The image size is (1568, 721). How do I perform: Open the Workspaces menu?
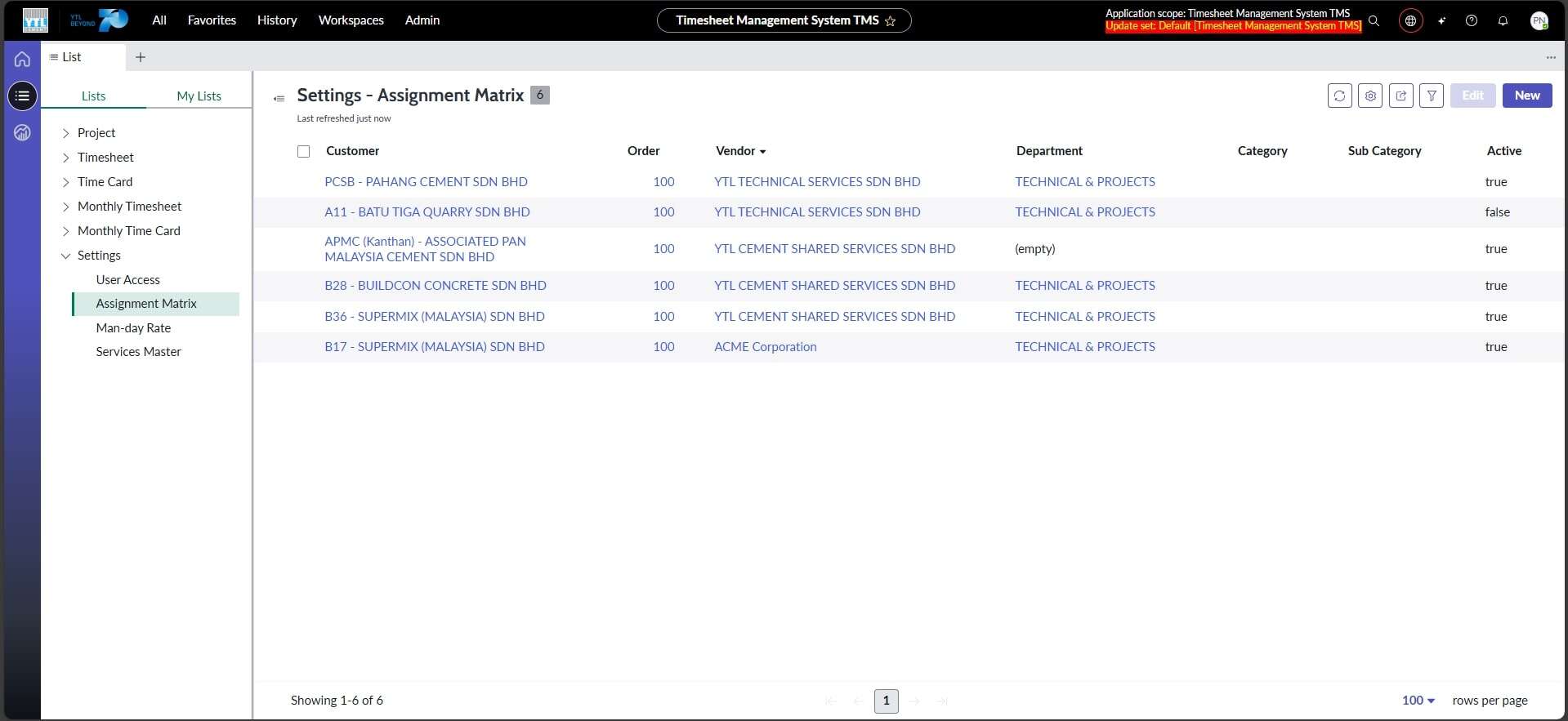pyautogui.click(x=351, y=20)
